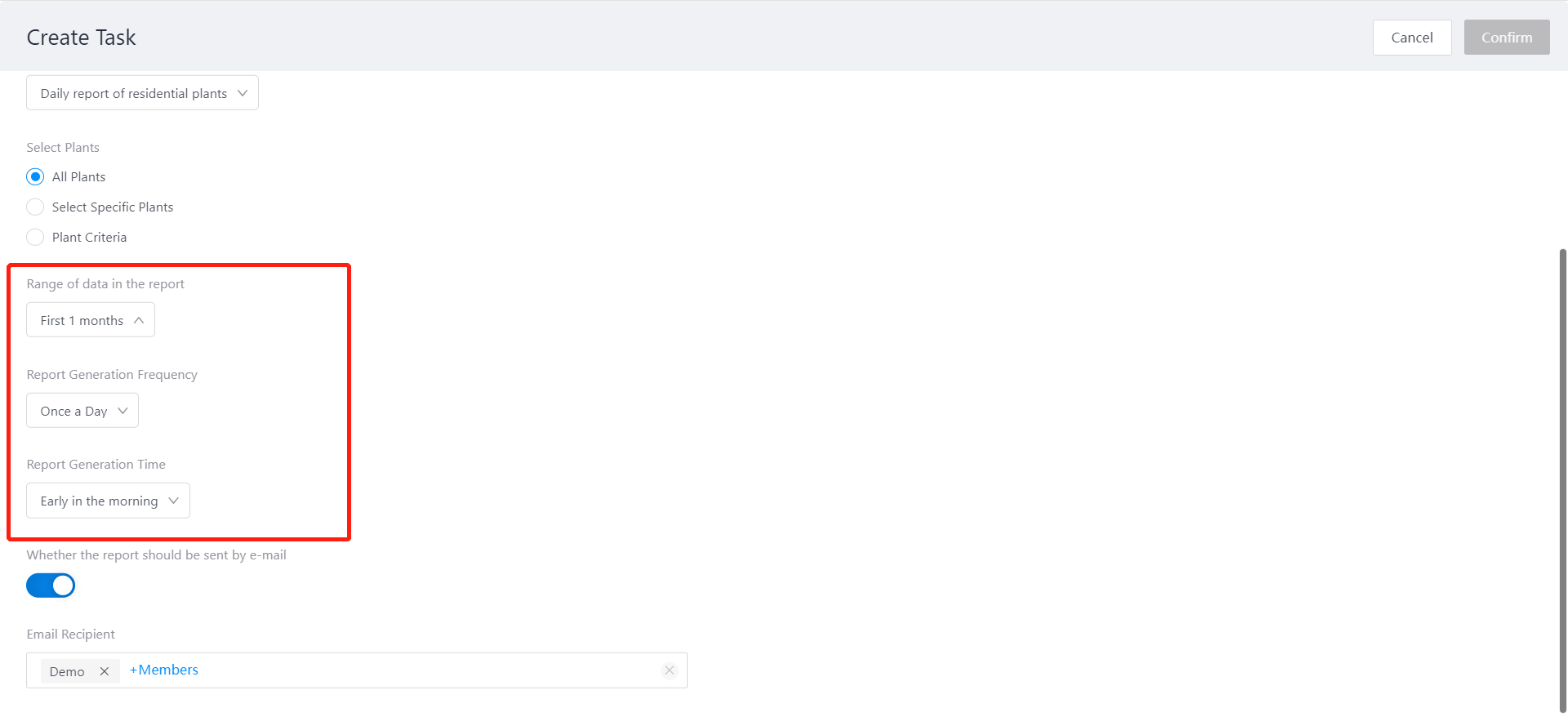Remove the Demo recipient tag
Viewport: 1568px width, 717px height.
105,671
